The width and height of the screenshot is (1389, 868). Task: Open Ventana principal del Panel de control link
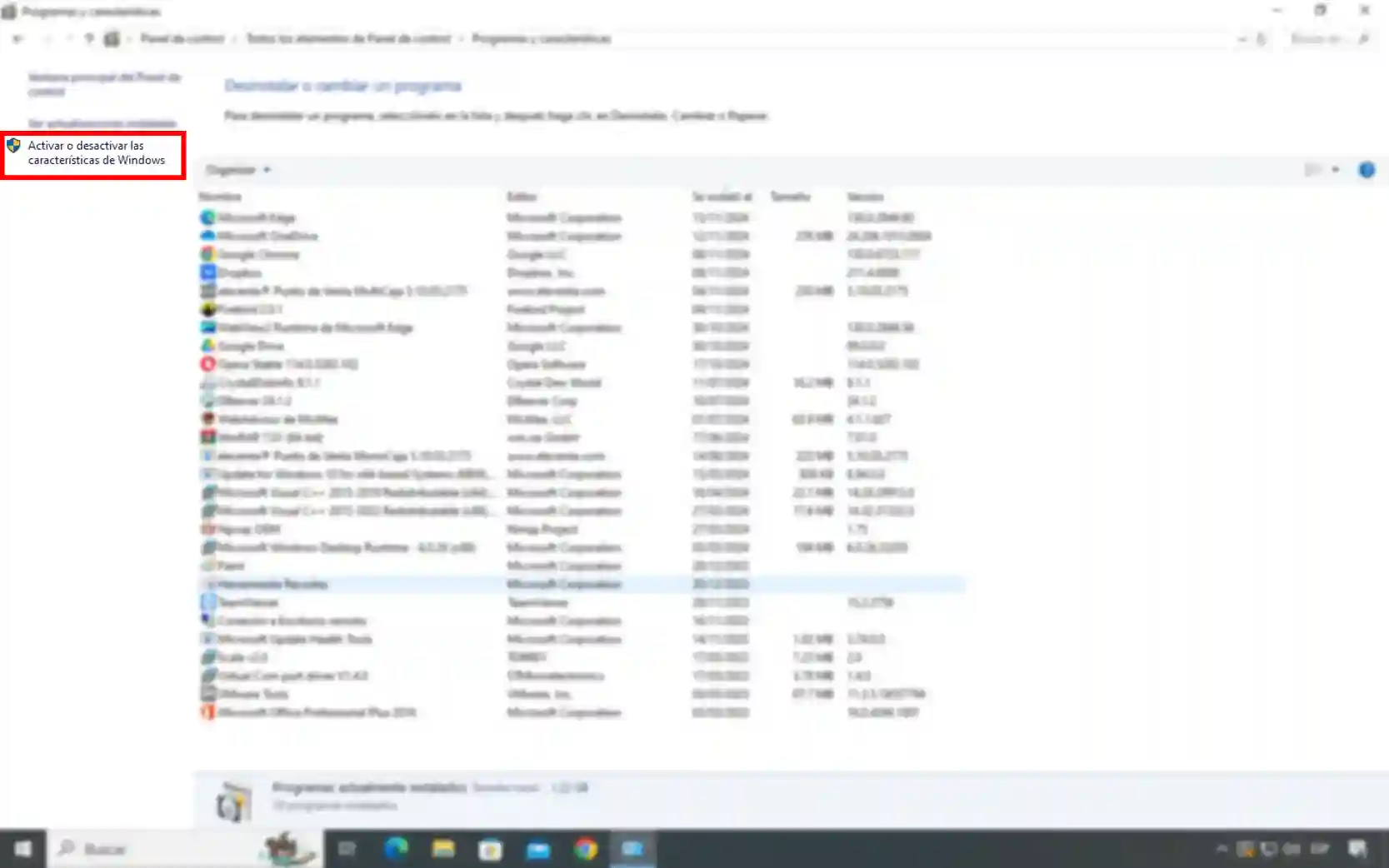(x=104, y=84)
